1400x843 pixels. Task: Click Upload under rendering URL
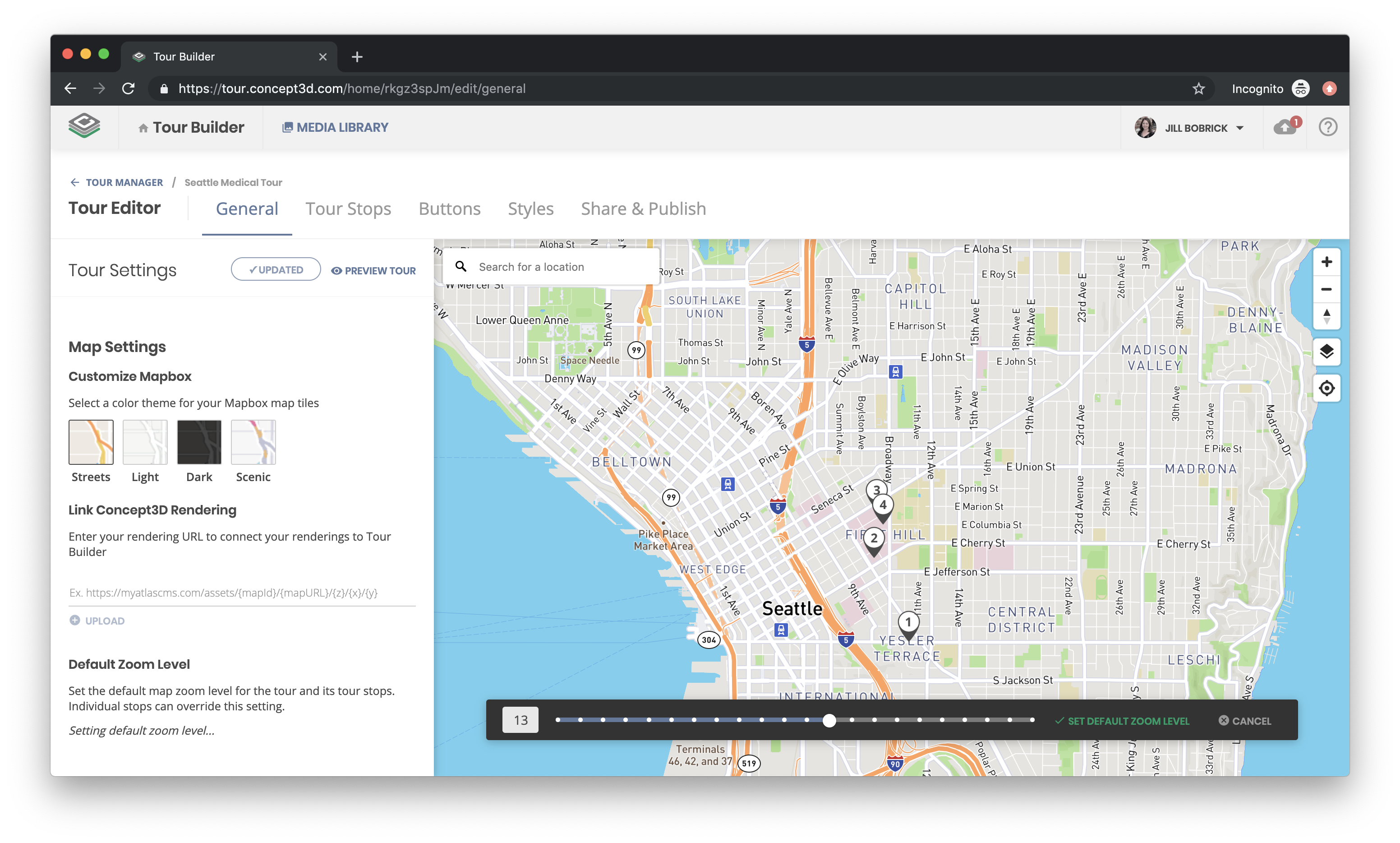pos(97,621)
